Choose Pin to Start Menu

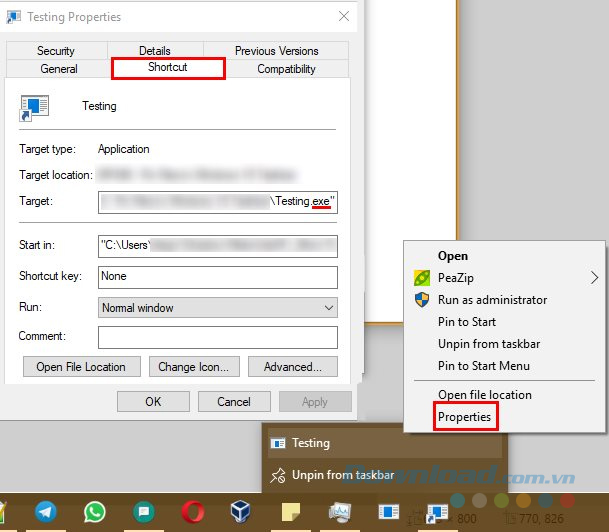coord(484,366)
